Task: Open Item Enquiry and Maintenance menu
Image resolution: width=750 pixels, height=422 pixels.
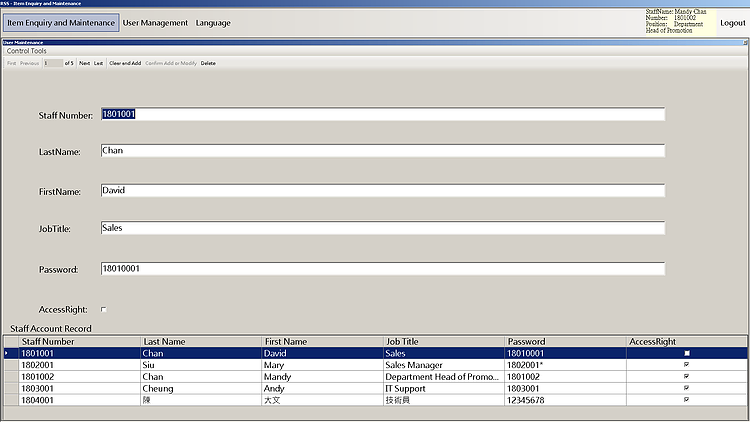Action: coord(61,23)
